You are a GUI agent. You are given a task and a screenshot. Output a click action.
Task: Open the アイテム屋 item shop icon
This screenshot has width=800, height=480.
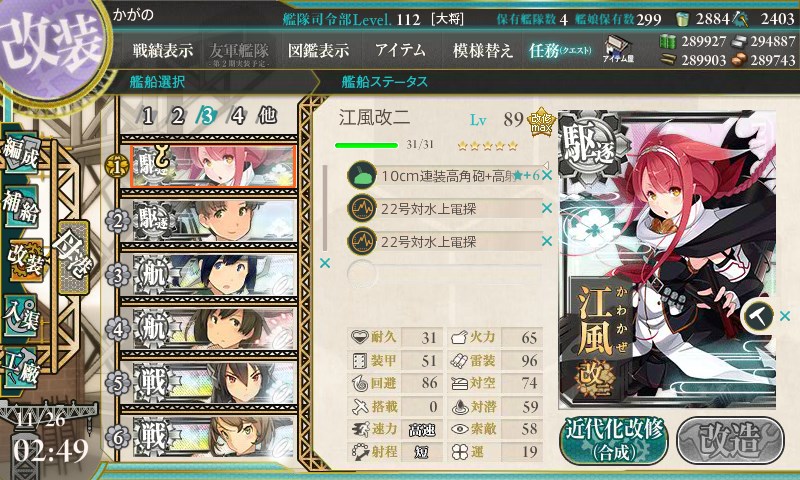[x=618, y=49]
